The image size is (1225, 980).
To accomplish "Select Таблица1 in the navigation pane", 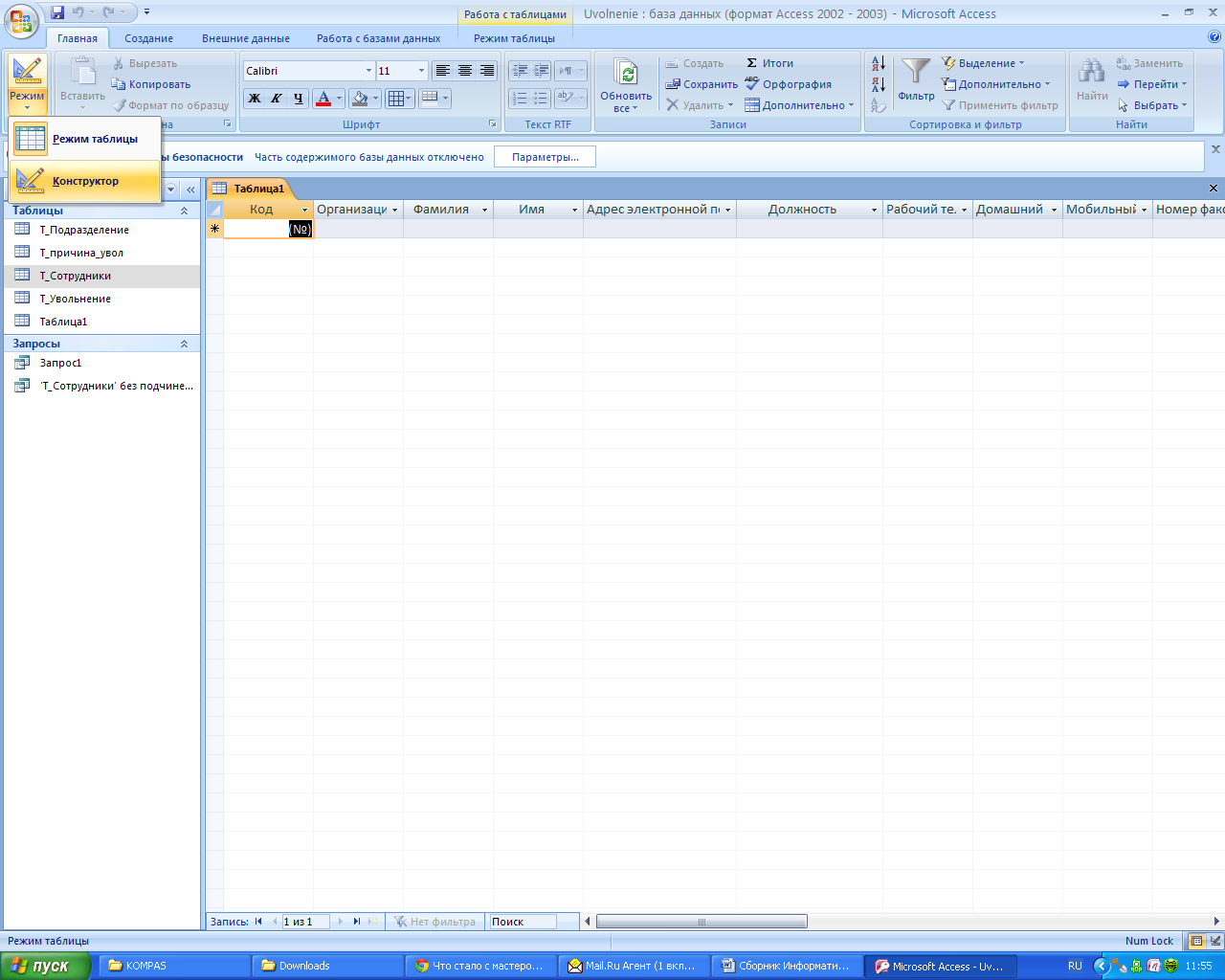I will tap(102, 322).
